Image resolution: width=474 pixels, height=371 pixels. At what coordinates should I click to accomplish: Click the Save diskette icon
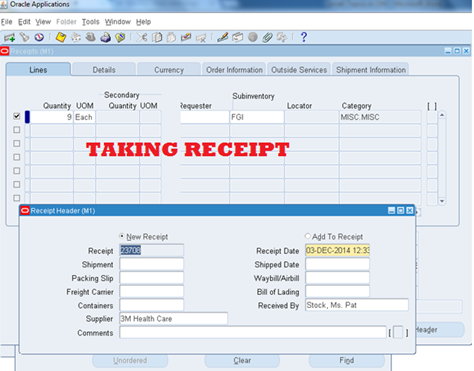pyautogui.click(x=61, y=37)
